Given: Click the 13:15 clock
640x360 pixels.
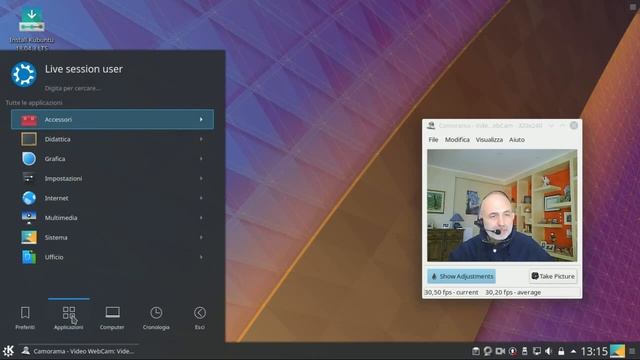Looking at the screenshot, I should click(594, 351).
